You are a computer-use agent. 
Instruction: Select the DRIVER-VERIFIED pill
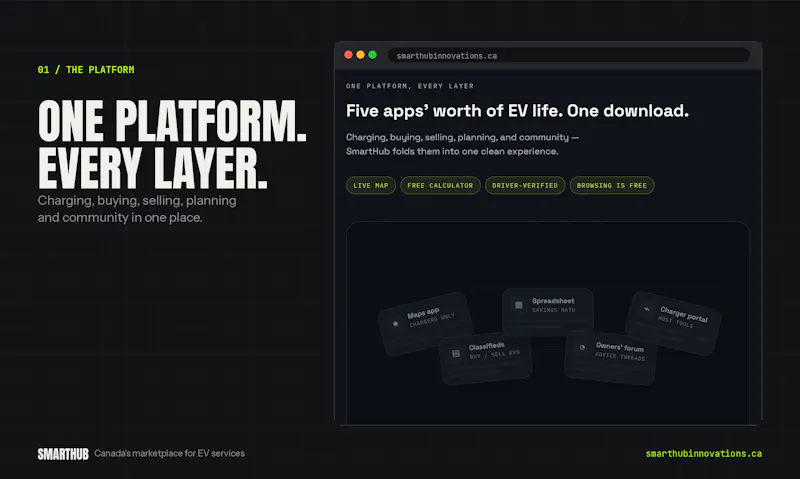(x=525, y=186)
